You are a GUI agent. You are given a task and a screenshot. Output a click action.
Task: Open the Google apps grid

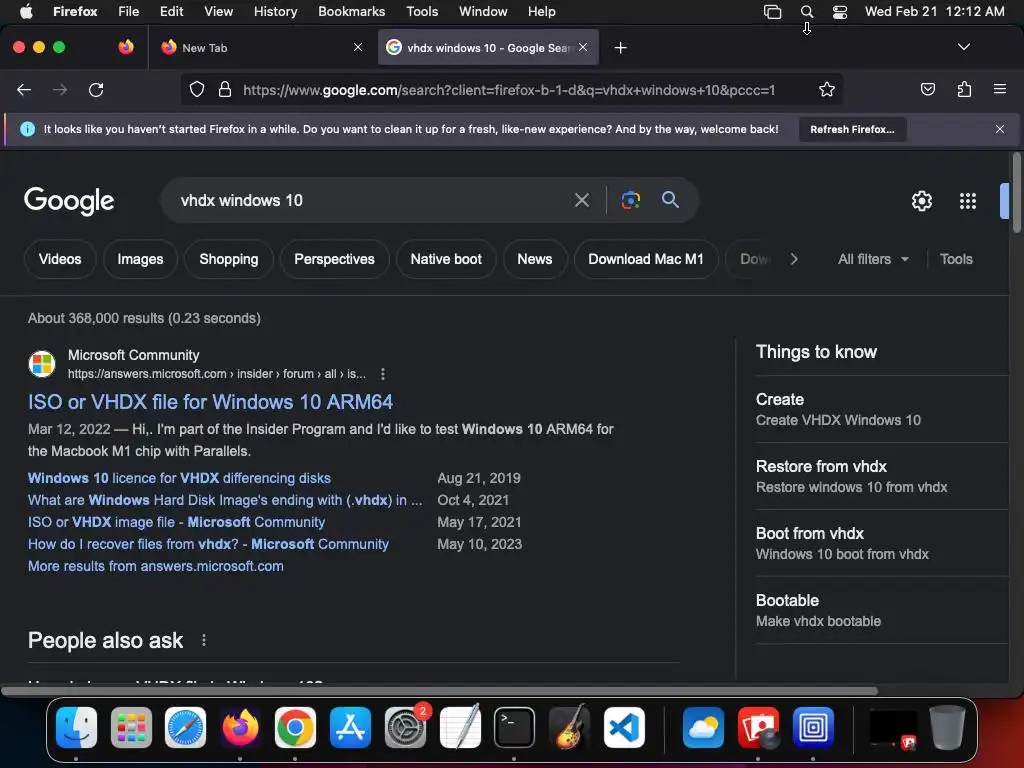click(967, 200)
